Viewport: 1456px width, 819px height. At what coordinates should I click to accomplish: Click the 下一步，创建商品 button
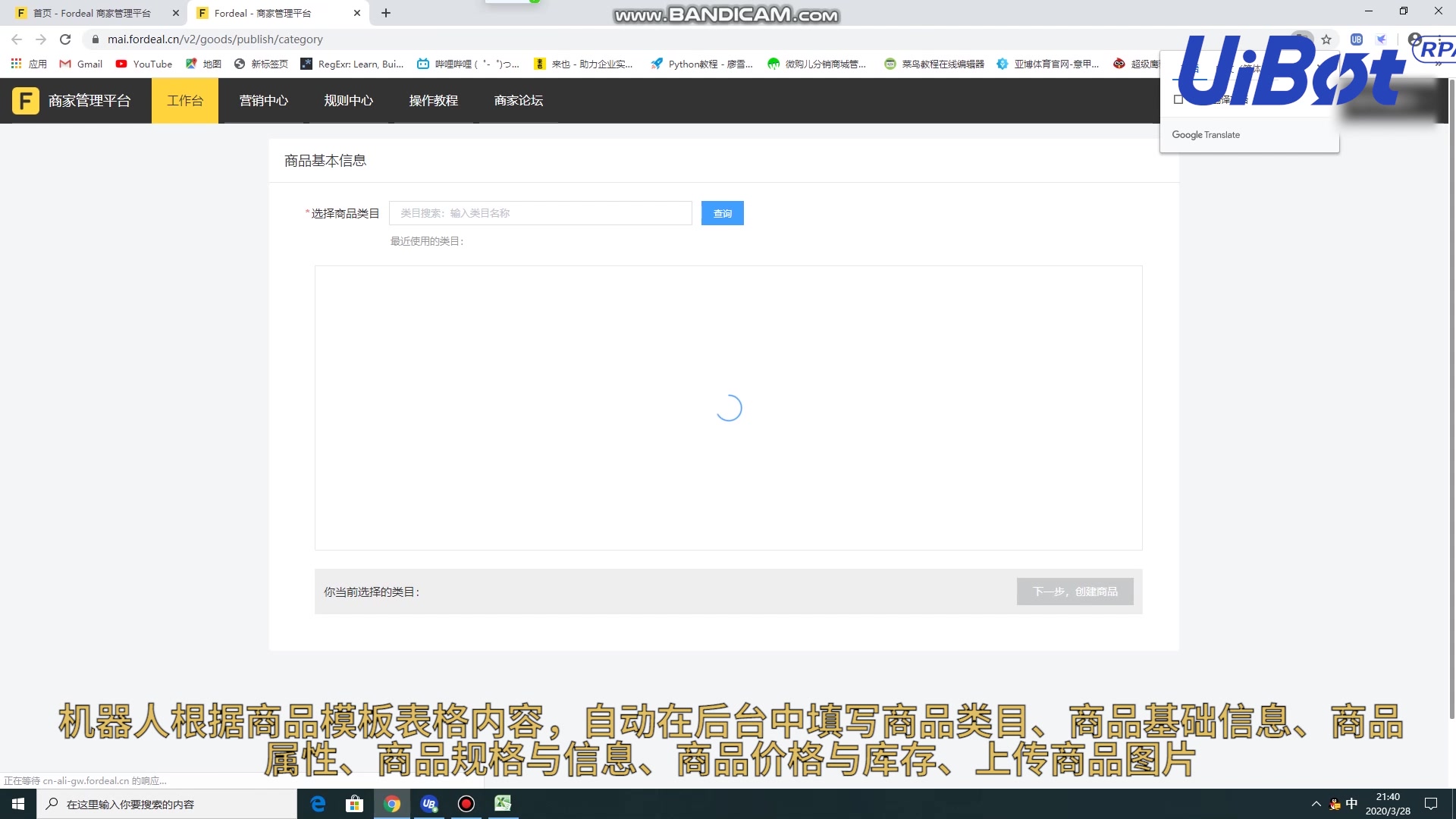[1075, 591]
